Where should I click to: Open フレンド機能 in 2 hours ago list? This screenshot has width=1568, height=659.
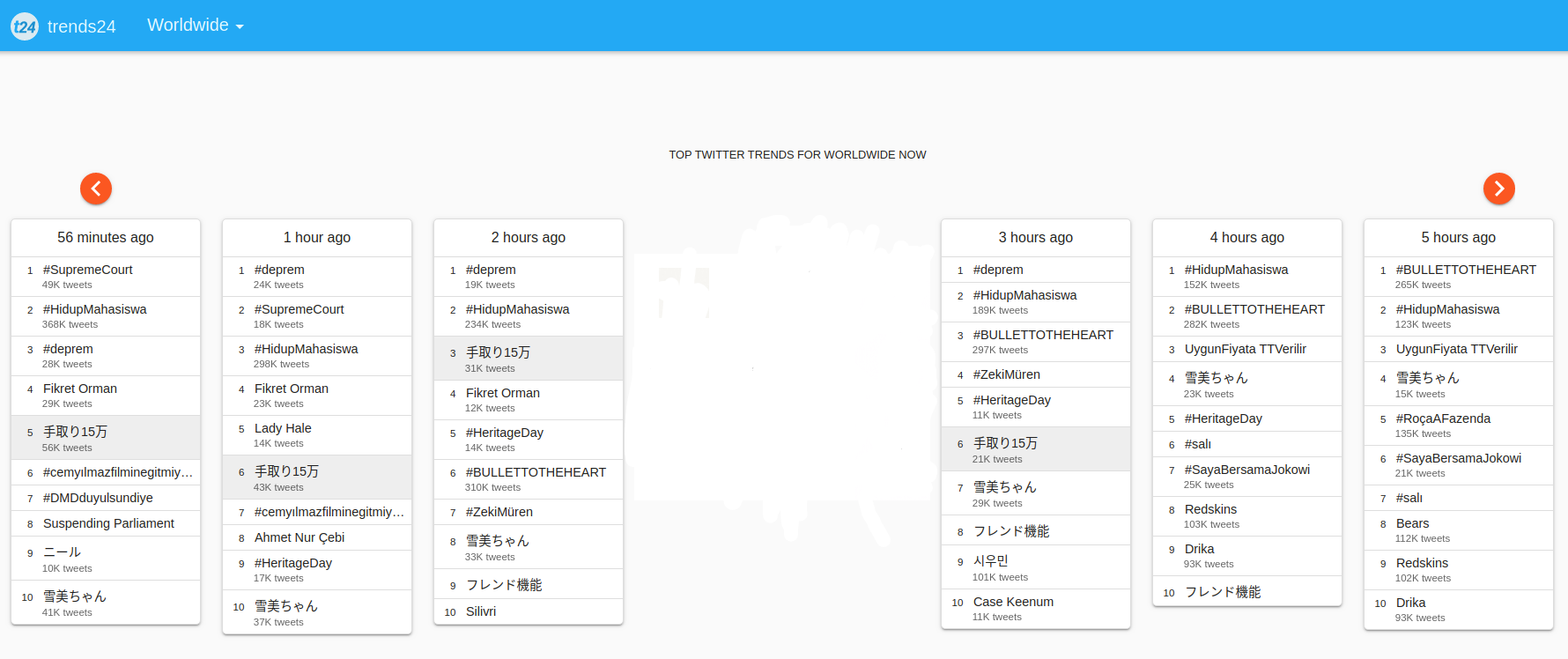(x=504, y=585)
